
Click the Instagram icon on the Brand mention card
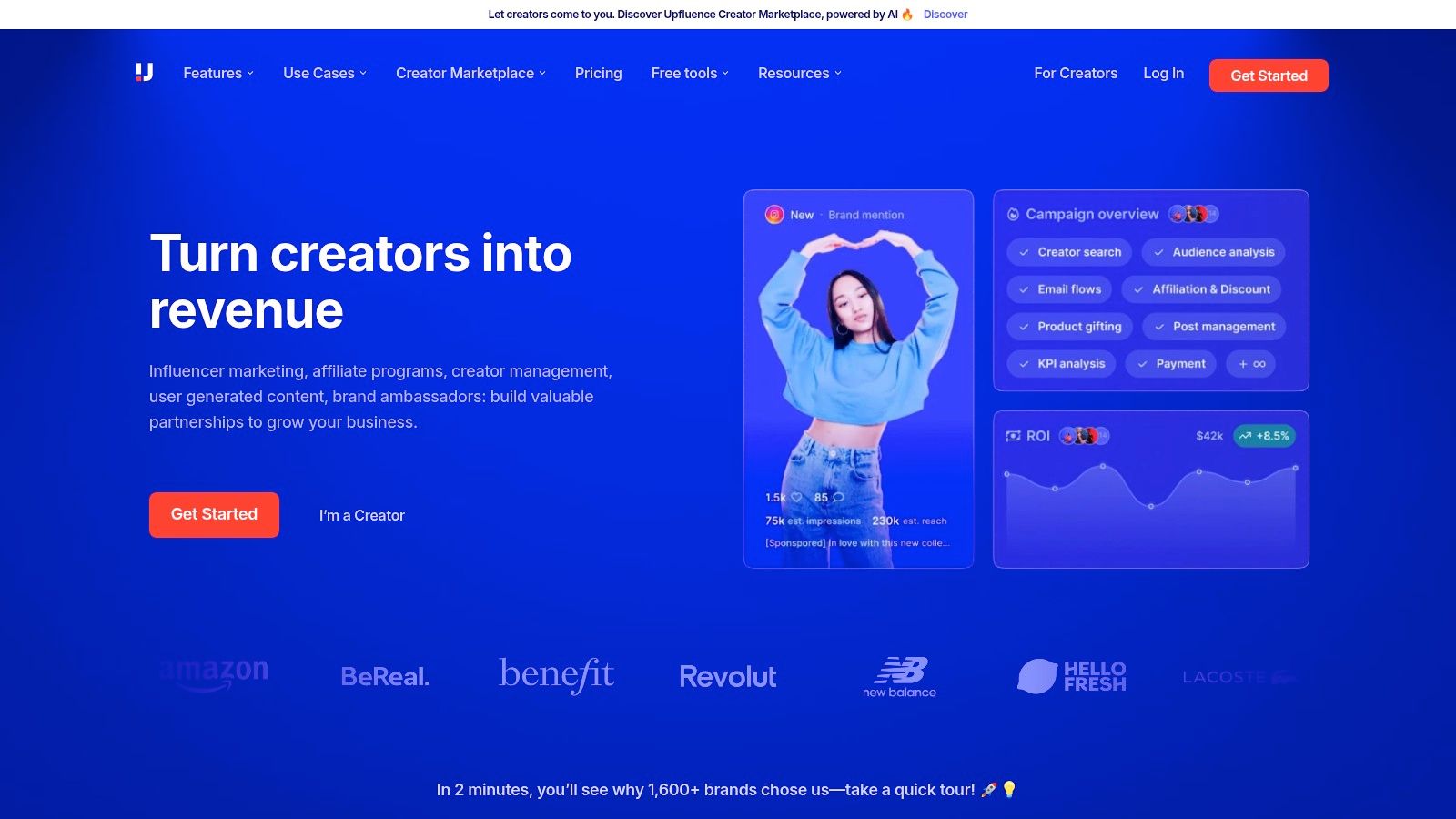773,215
